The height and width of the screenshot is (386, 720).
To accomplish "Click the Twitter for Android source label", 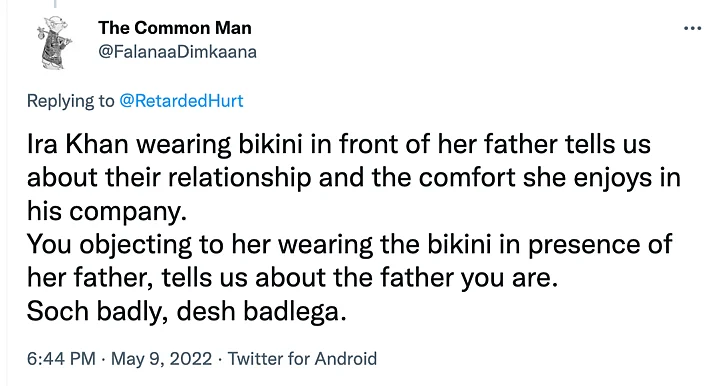I will coord(302,358).
